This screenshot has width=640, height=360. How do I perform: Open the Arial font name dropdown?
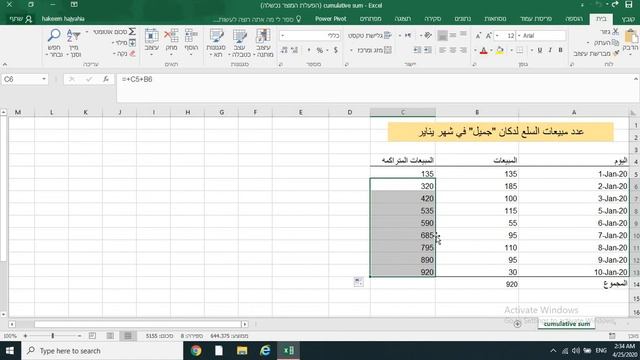pos(519,36)
